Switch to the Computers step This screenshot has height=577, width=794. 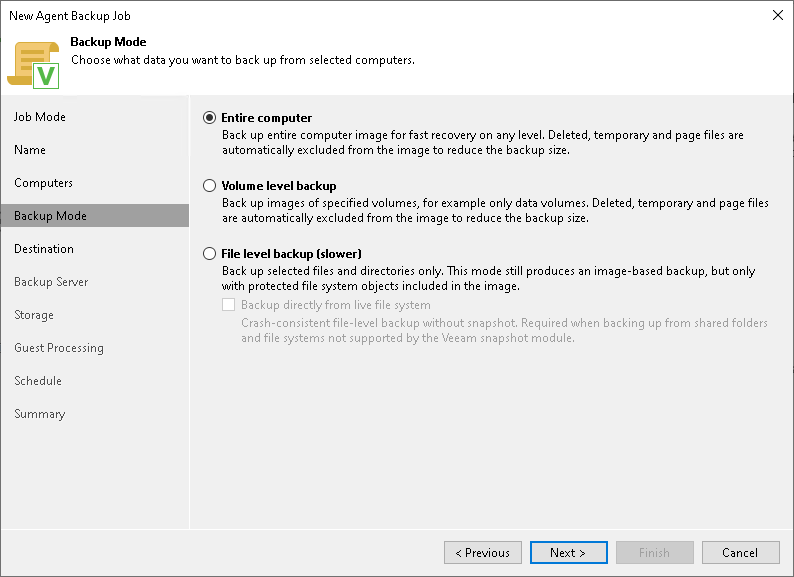(x=43, y=183)
